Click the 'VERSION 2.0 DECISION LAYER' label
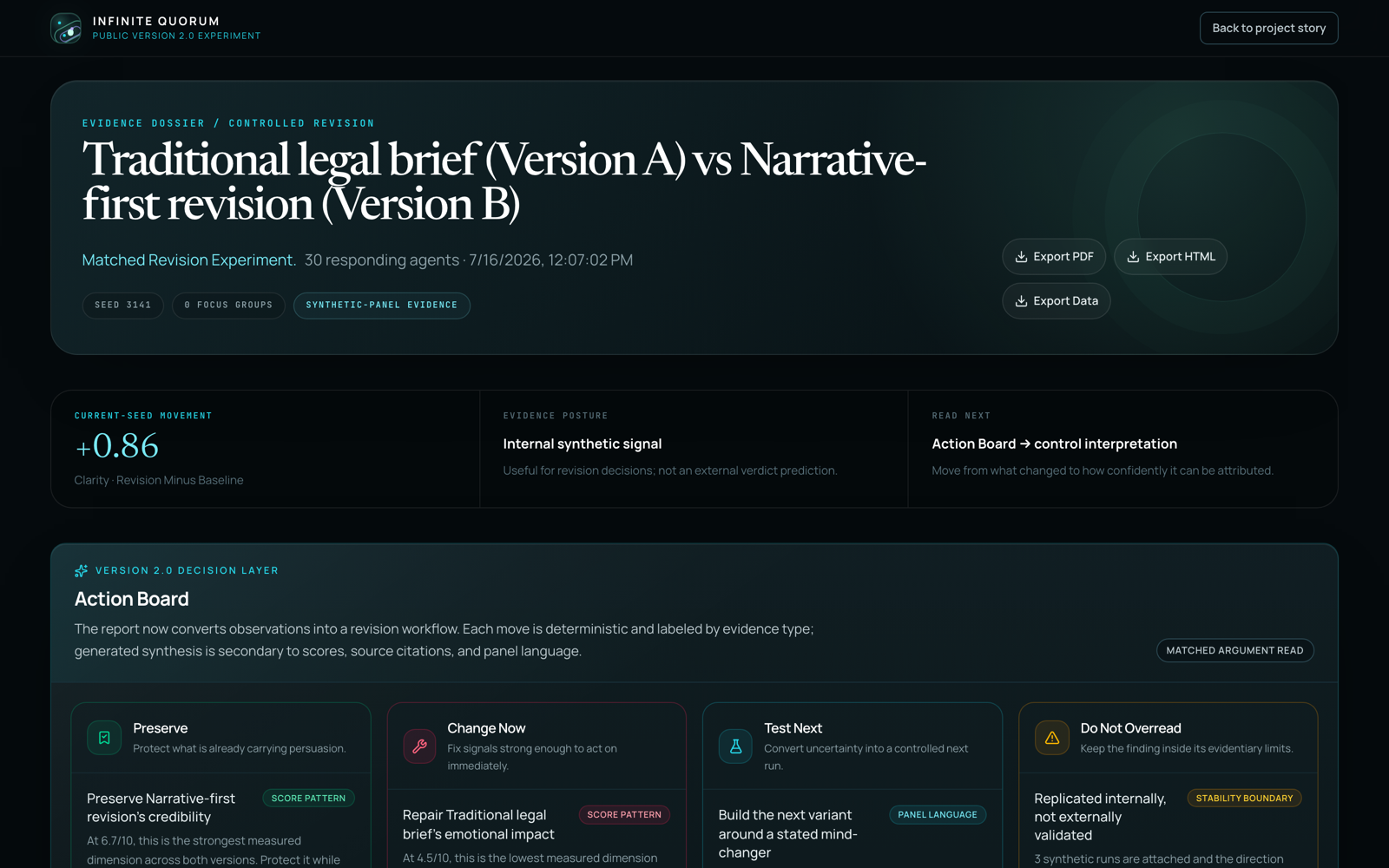This screenshot has width=1389, height=868. click(x=187, y=570)
